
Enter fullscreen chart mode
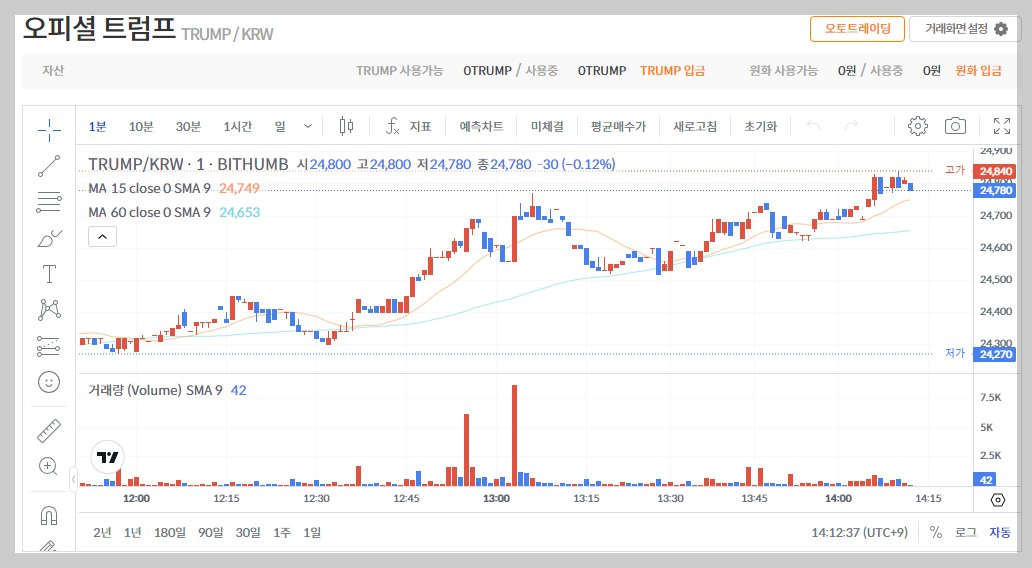coord(1002,126)
